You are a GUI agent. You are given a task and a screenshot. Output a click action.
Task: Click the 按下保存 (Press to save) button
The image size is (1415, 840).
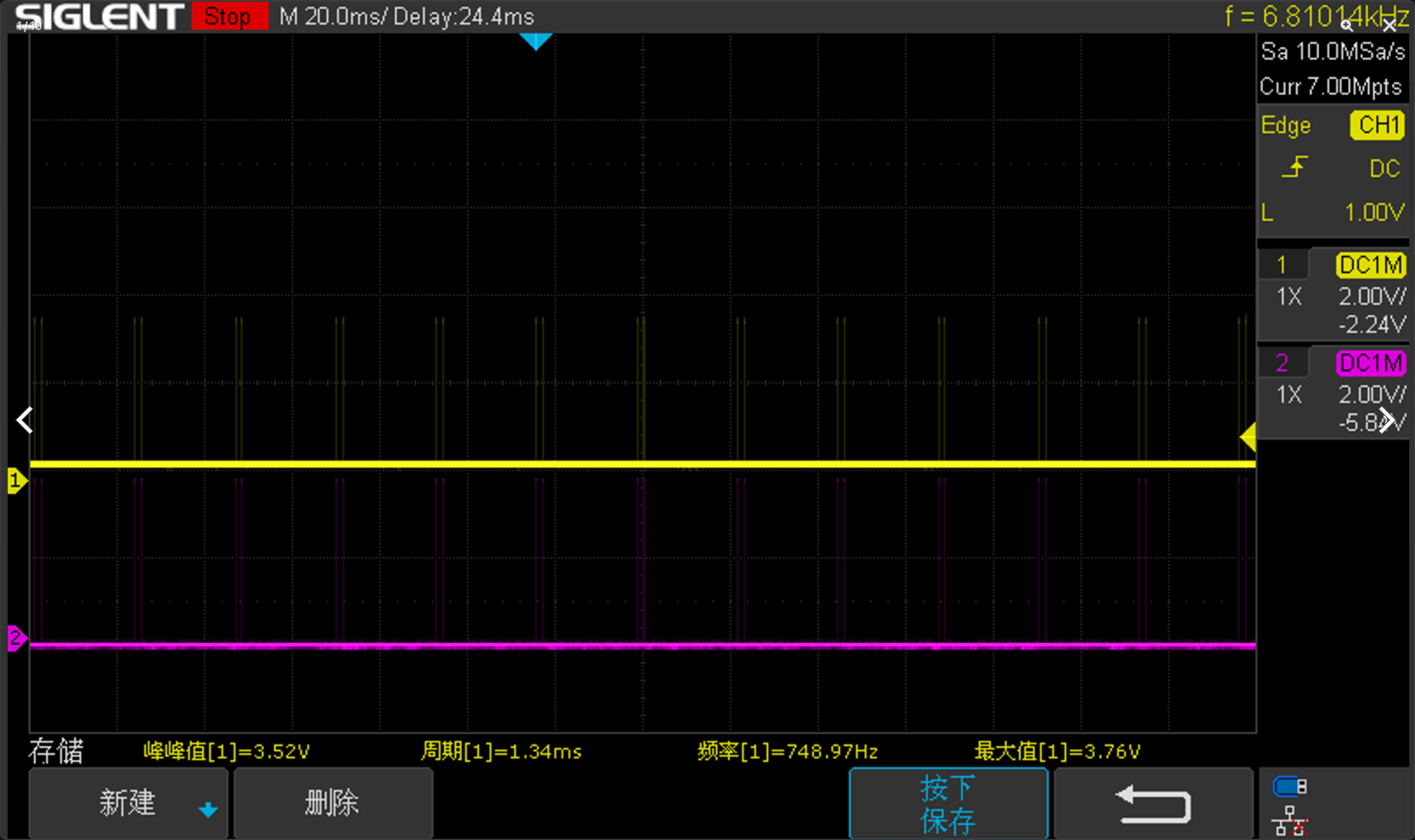coord(949,804)
